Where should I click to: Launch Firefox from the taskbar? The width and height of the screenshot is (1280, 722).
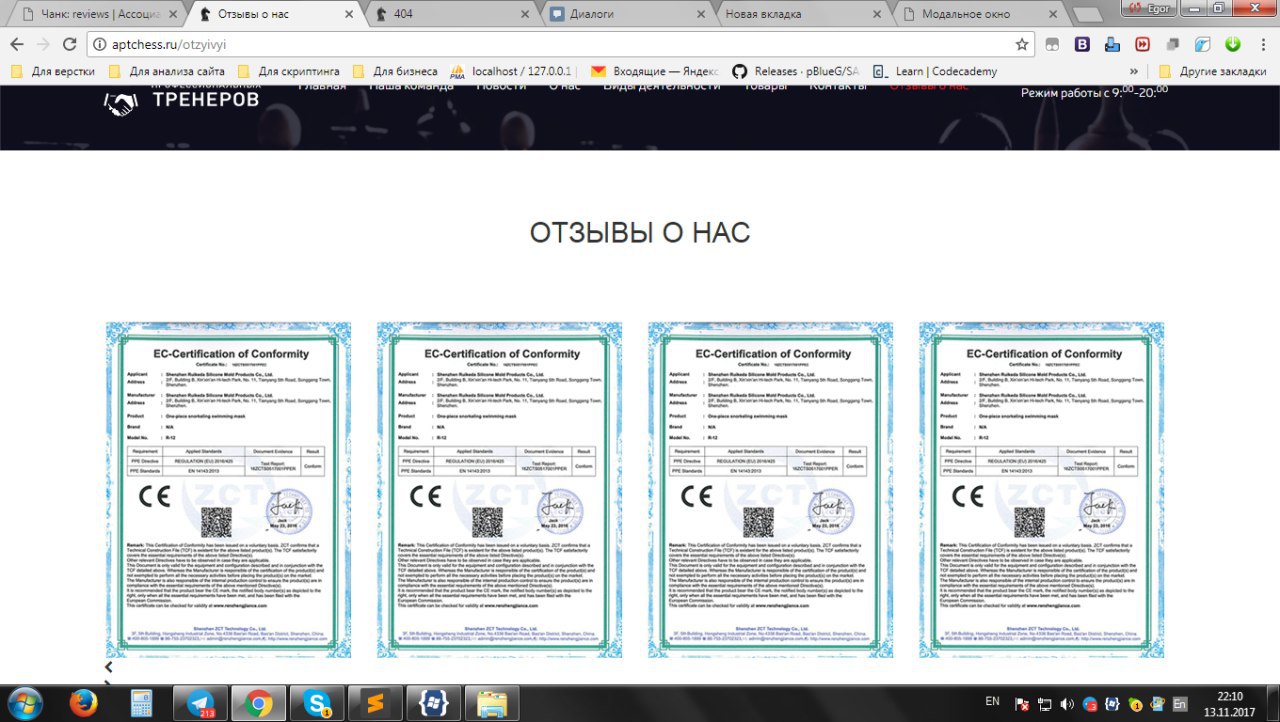click(x=84, y=704)
